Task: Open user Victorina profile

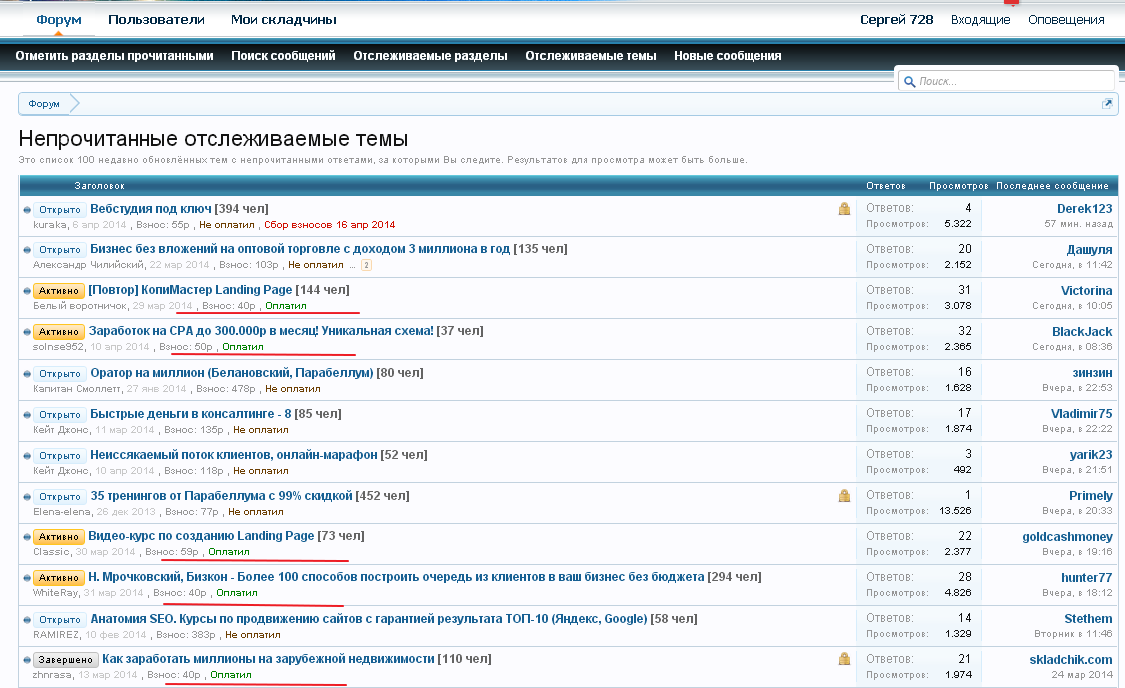Action: tap(1086, 291)
